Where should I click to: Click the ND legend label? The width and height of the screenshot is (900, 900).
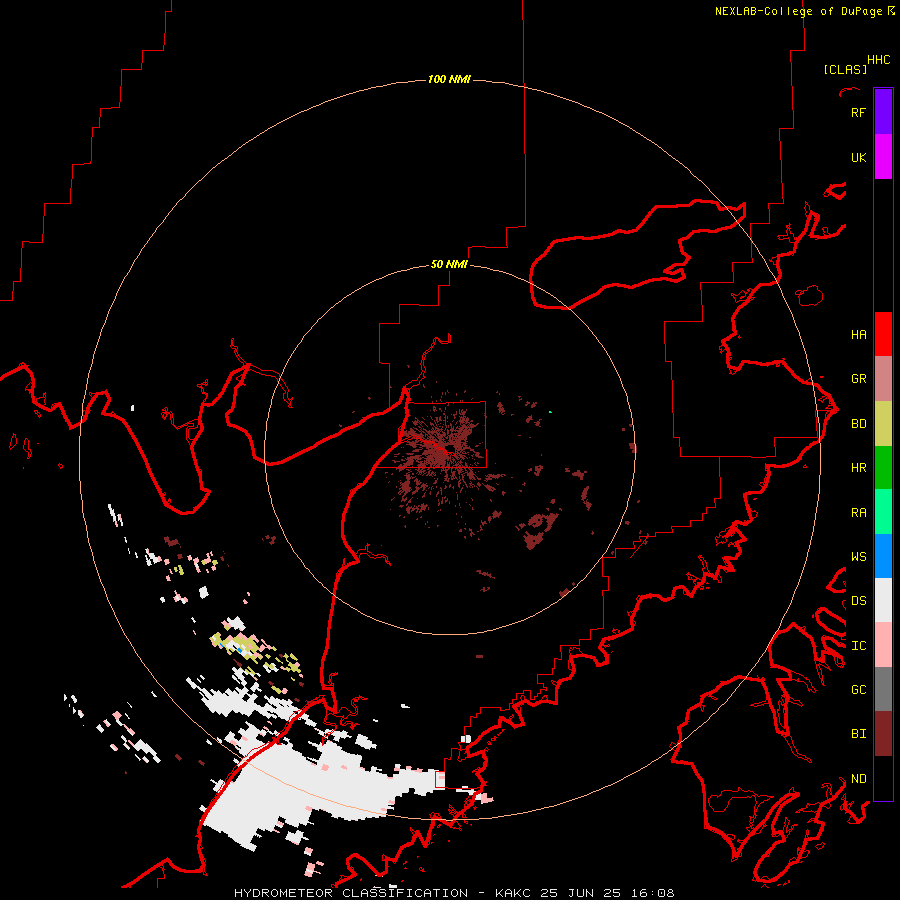pyautogui.click(x=858, y=779)
